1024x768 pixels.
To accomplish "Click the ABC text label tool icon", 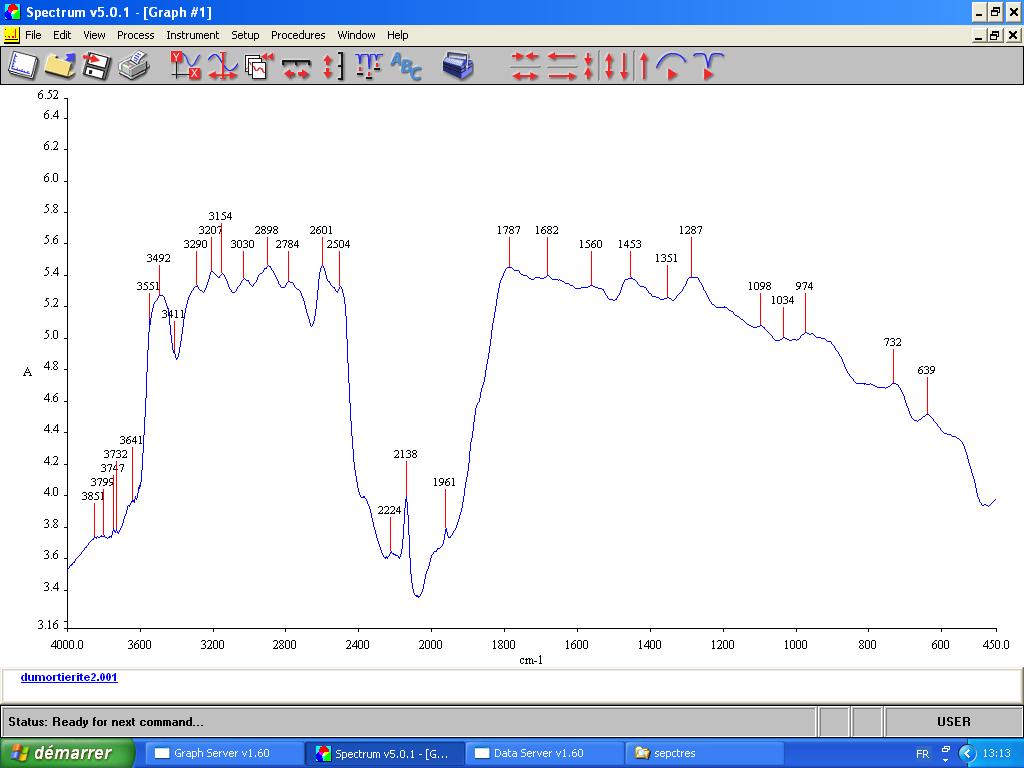I will point(406,66).
